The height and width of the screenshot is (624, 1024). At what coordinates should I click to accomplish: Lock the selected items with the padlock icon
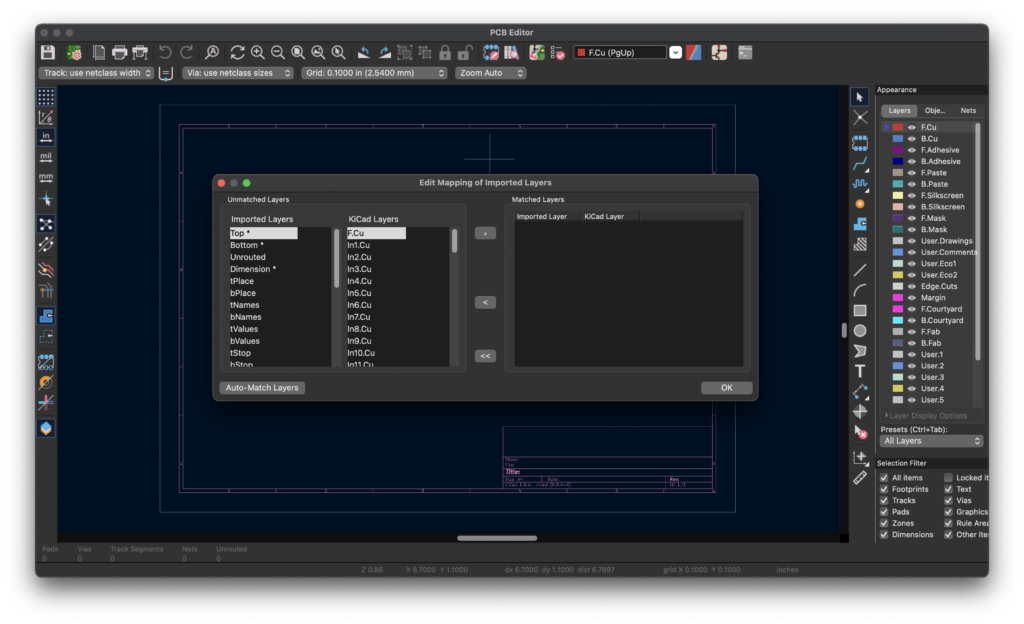click(x=445, y=52)
